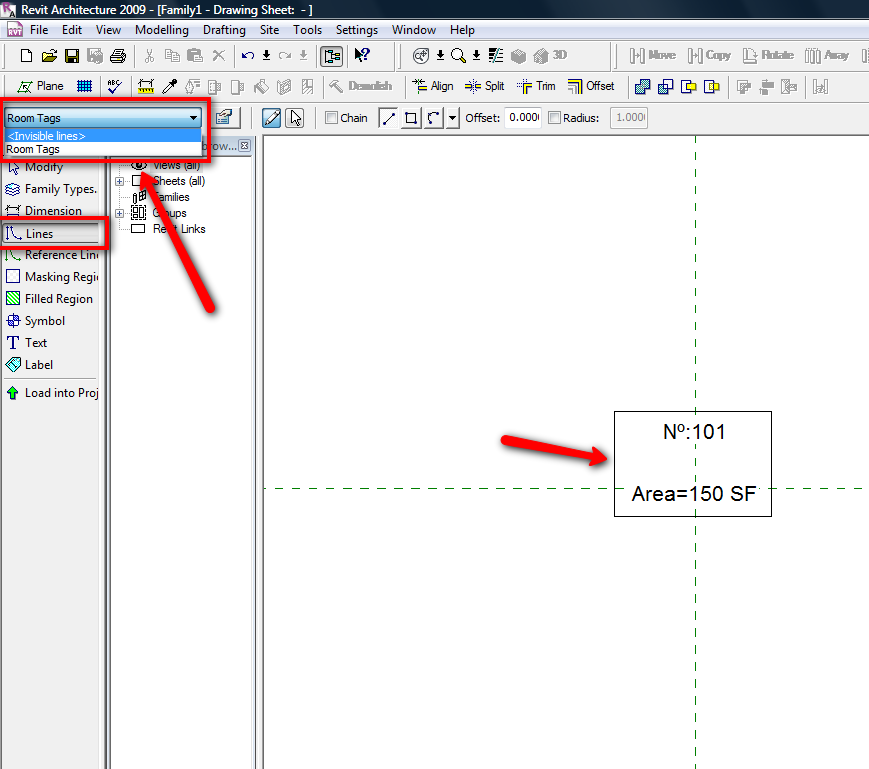Open the File menu
This screenshot has height=769, width=869.
pyautogui.click(x=39, y=30)
